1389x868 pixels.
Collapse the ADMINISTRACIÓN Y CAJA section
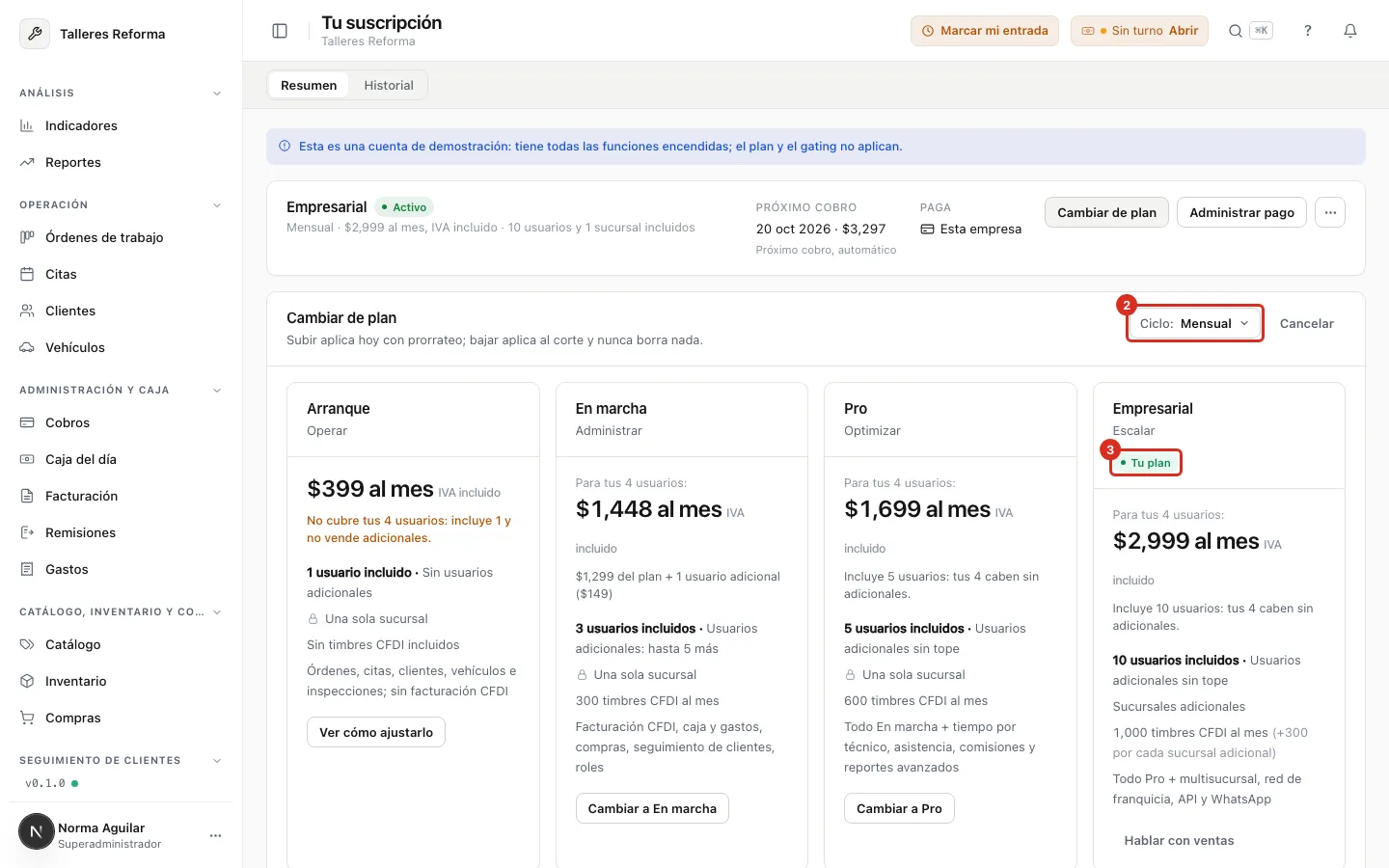point(217,391)
